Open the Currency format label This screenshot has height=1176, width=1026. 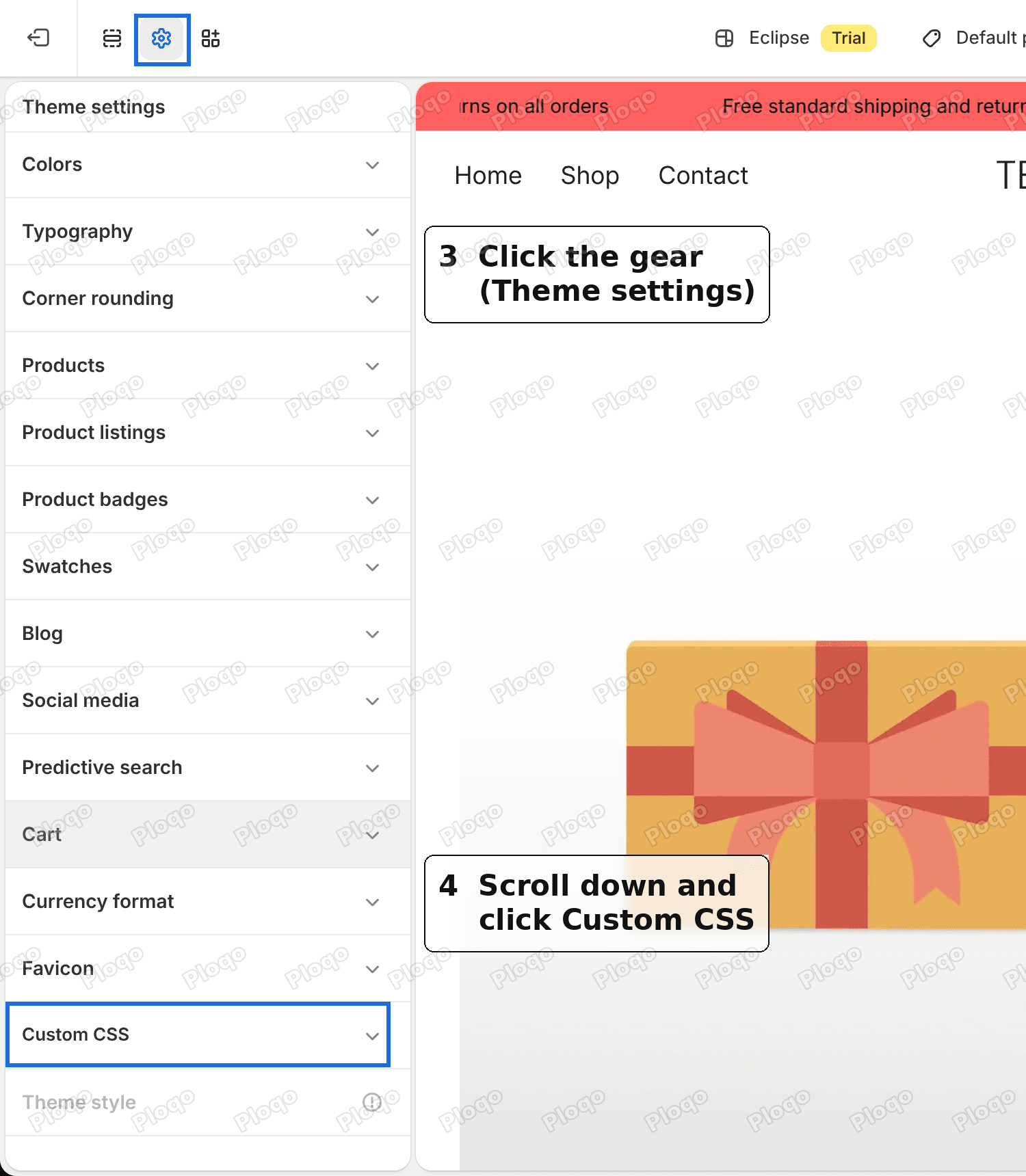tap(98, 901)
